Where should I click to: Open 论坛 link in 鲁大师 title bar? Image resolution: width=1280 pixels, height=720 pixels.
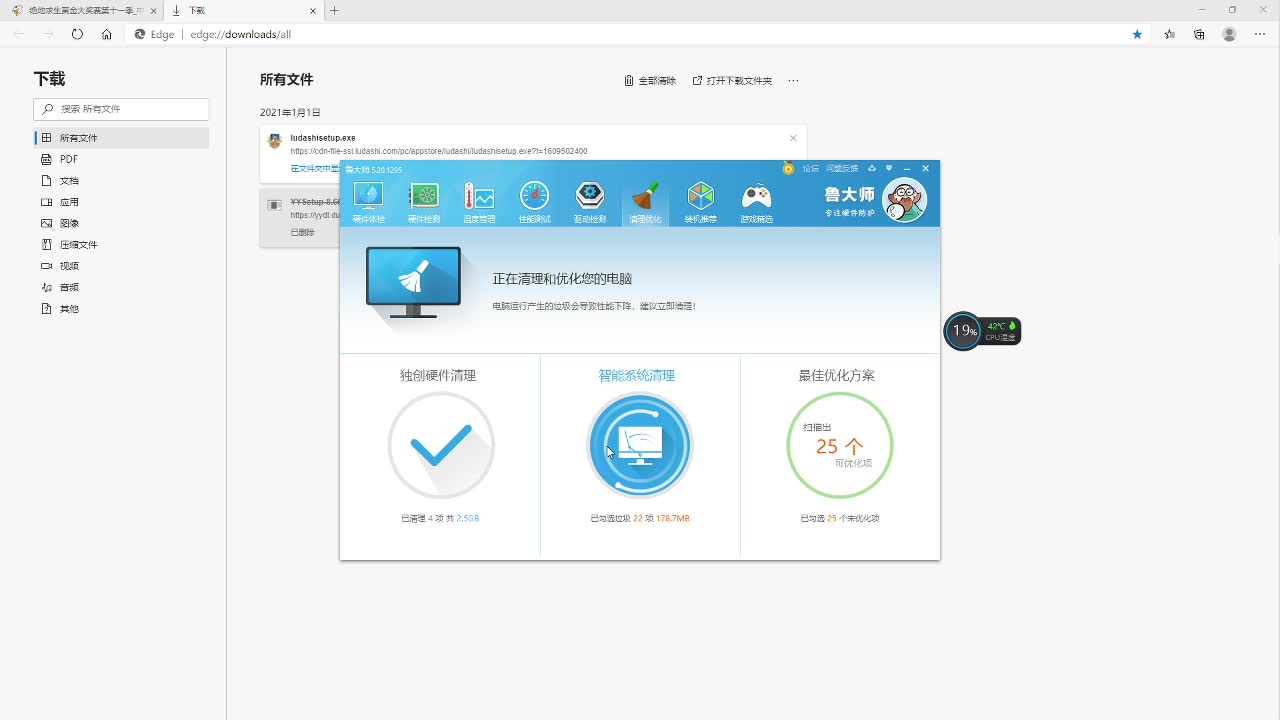810,168
